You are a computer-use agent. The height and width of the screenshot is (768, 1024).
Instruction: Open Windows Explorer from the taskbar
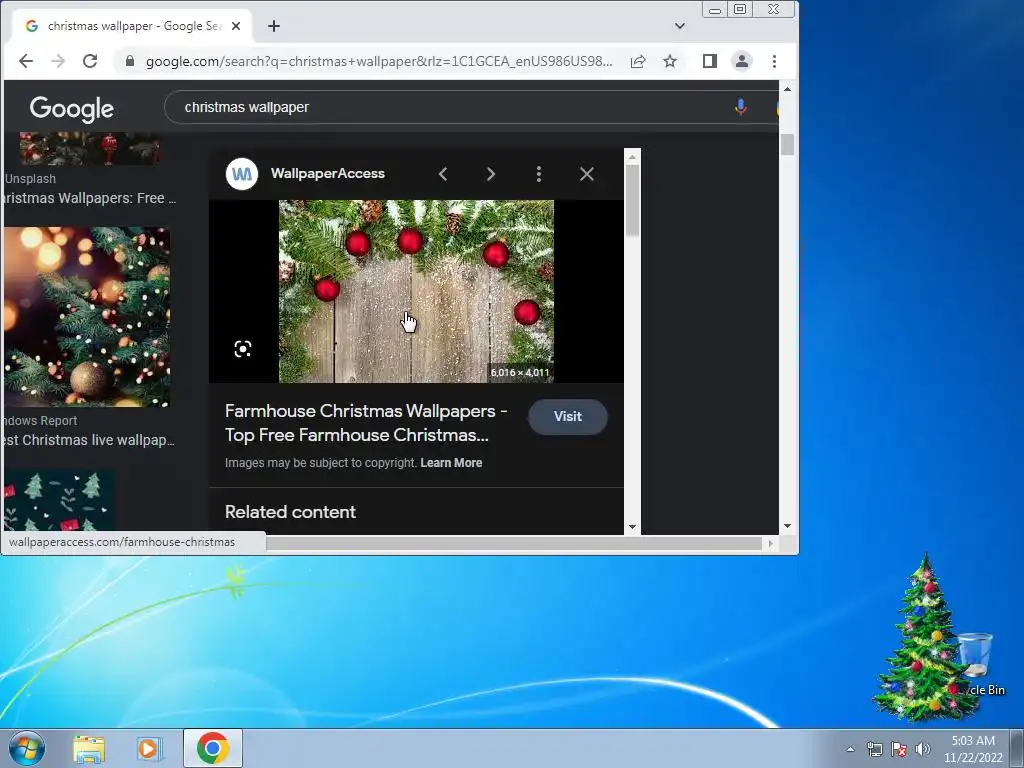pos(89,748)
